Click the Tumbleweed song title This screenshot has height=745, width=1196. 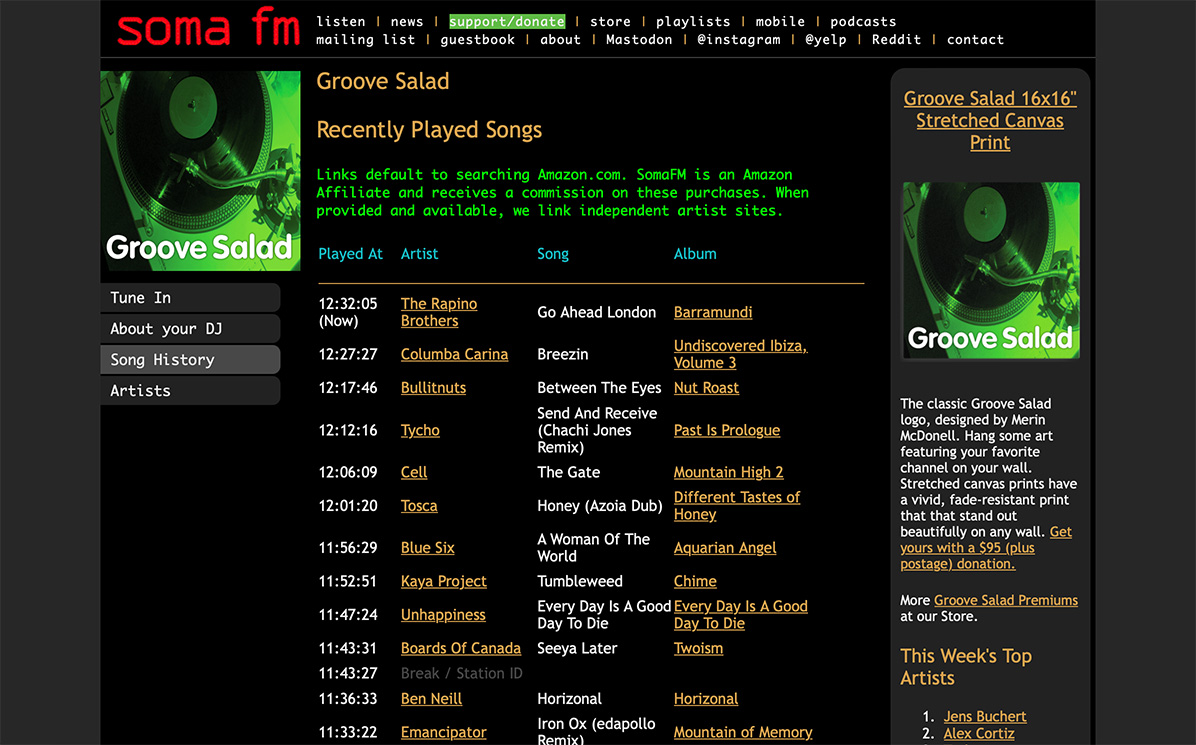(580, 581)
